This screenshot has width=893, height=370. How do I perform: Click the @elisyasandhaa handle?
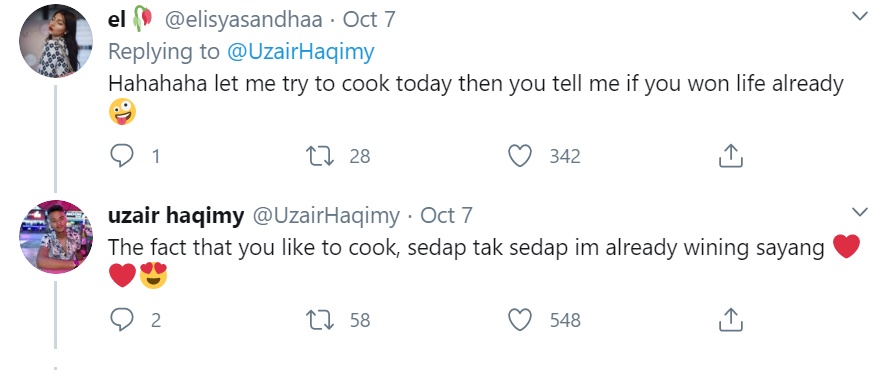point(243,20)
